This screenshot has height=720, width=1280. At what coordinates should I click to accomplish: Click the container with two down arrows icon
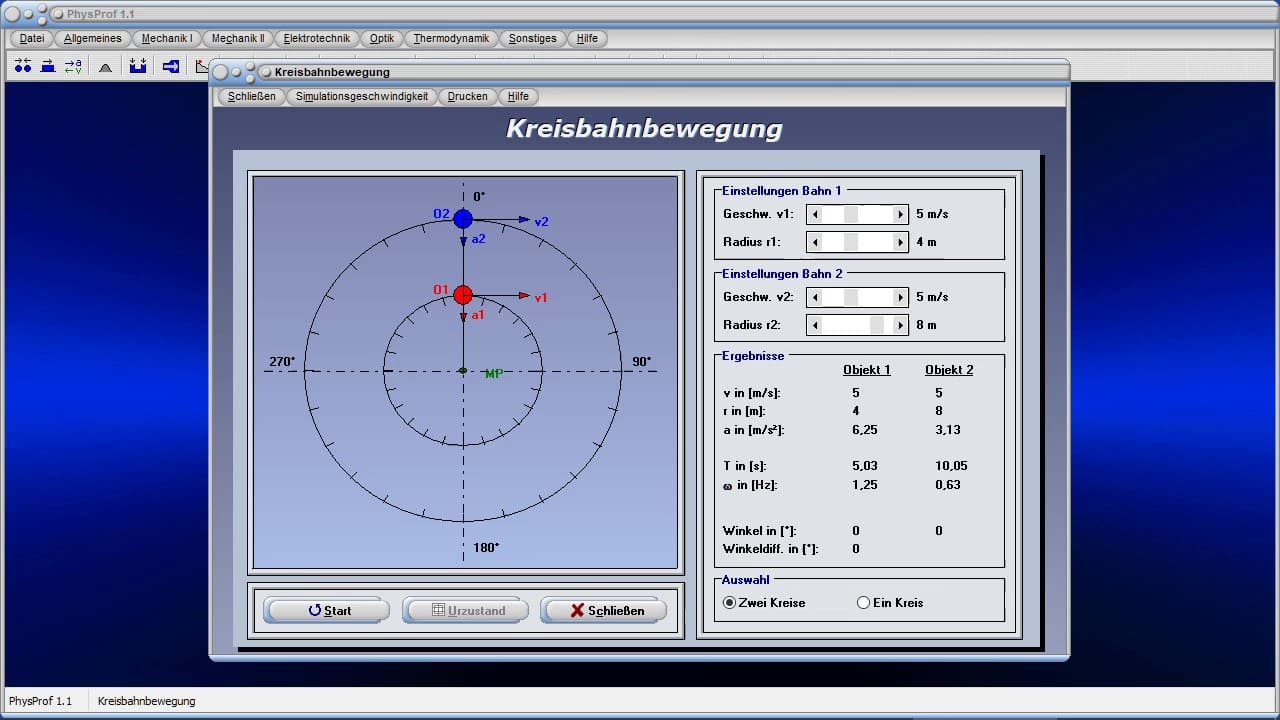click(x=138, y=66)
